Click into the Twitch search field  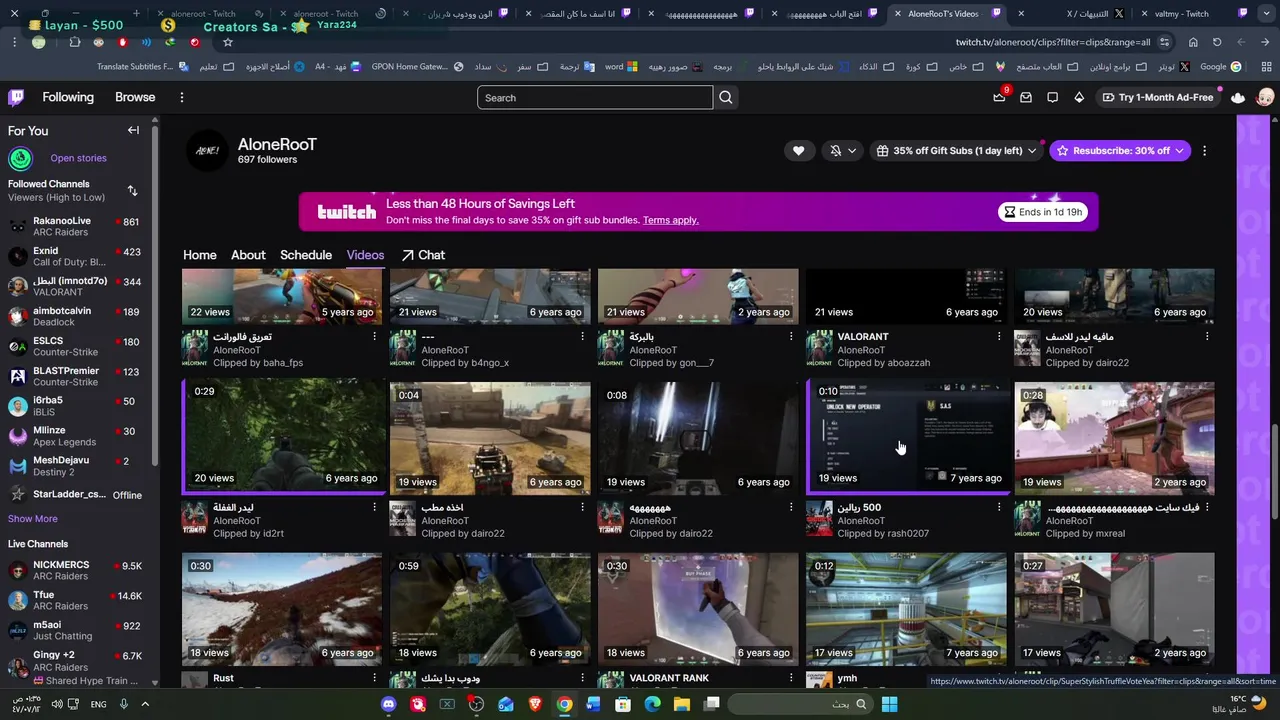[x=595, y=97]
